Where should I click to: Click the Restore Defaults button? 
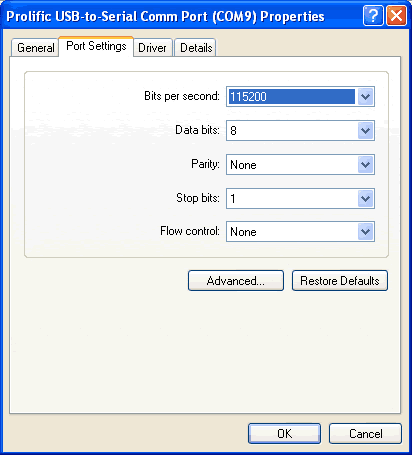click(x=340, y=281)
